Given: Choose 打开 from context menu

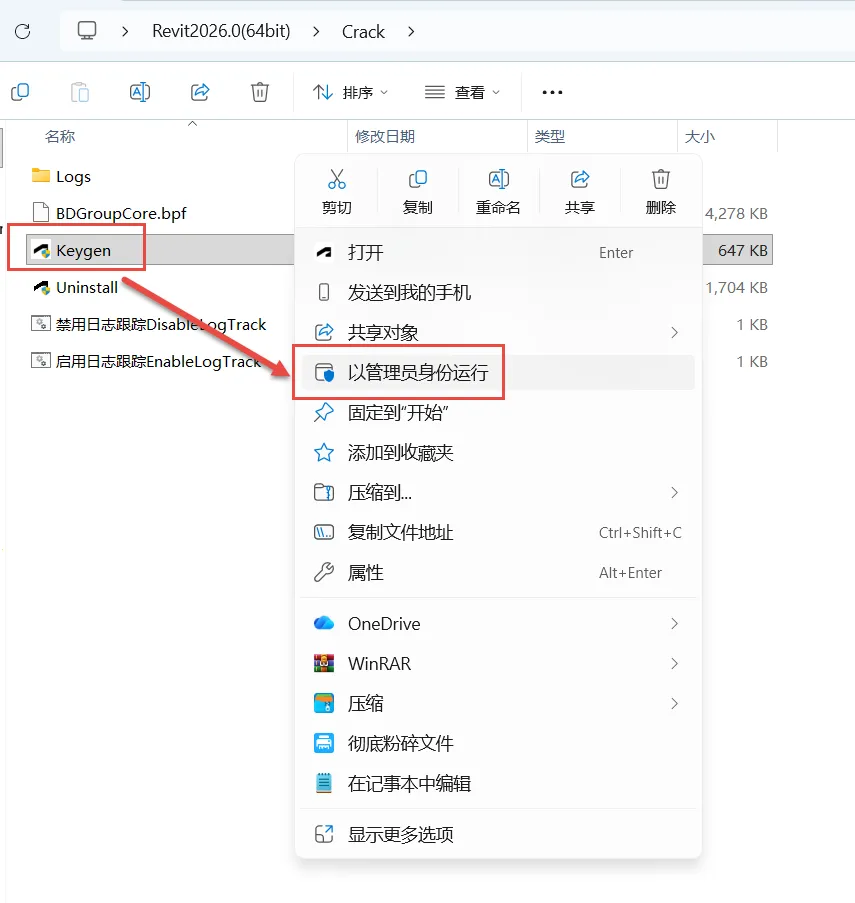Looking at the screenshot, I should pos(498,252).
